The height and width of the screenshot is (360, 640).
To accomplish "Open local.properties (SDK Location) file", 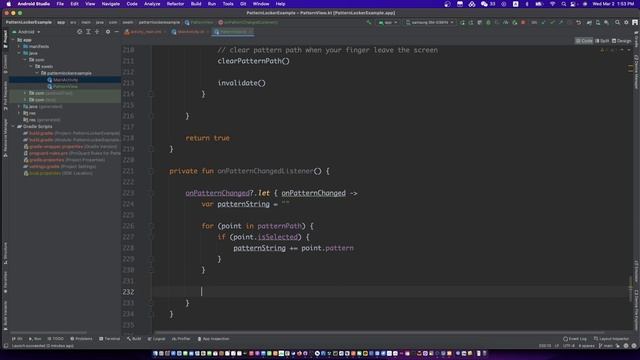I will [x=58, y=173].
